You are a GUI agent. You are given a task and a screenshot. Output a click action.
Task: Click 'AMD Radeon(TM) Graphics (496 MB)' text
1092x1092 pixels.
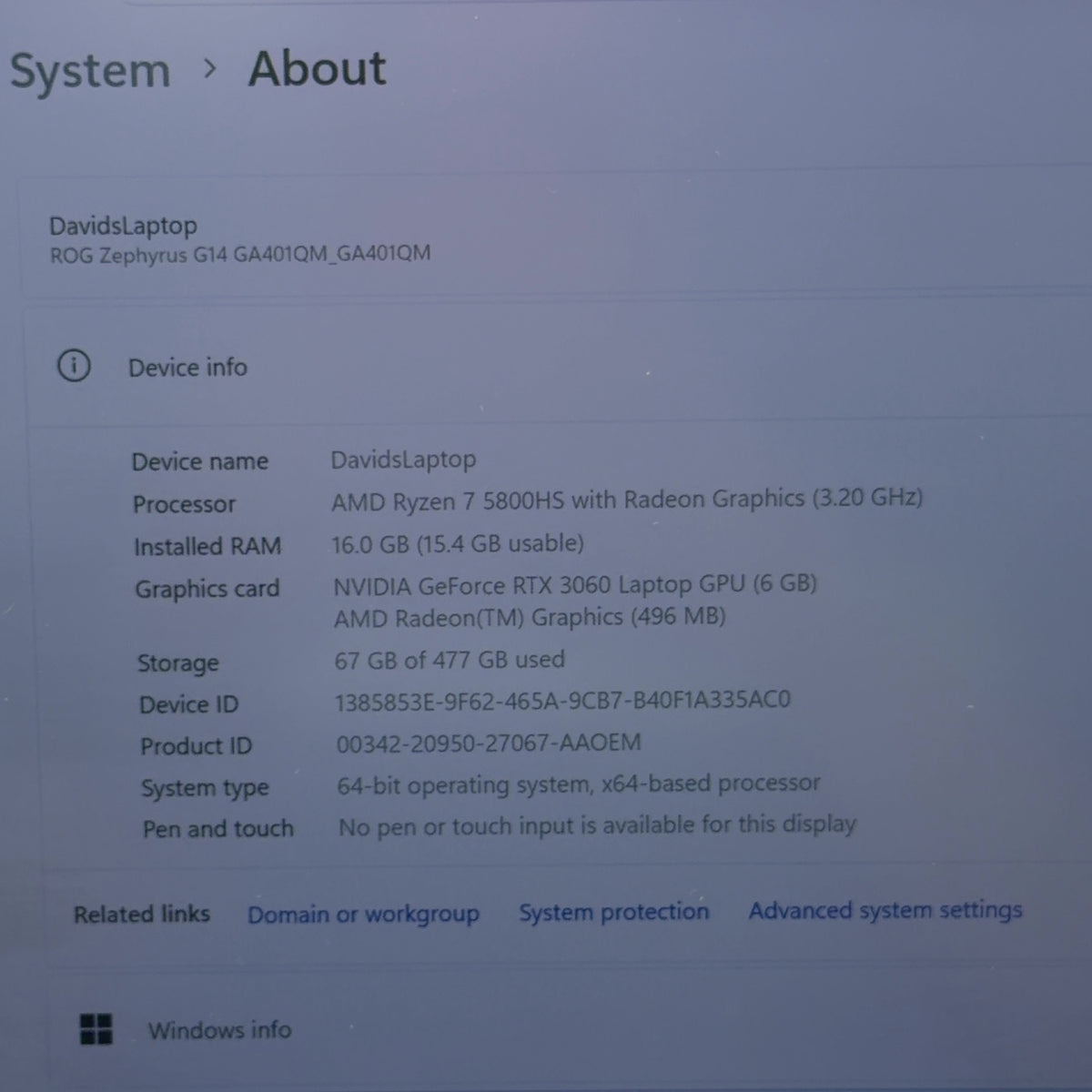point(530,618)
